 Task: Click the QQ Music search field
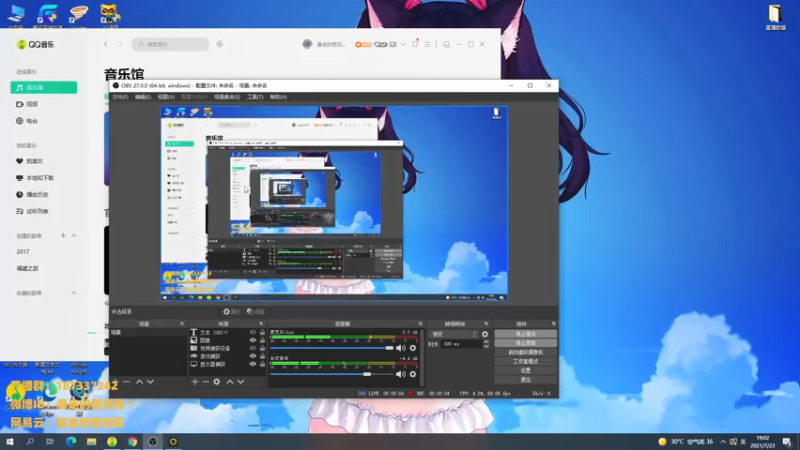(170, 44)
